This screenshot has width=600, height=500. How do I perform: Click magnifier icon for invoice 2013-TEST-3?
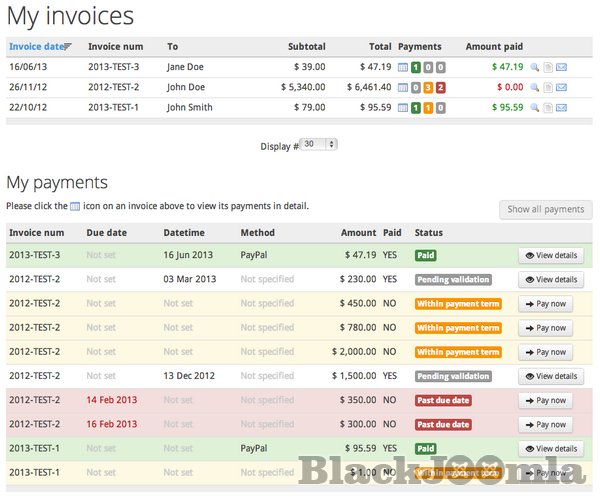[x=535, y=67]
